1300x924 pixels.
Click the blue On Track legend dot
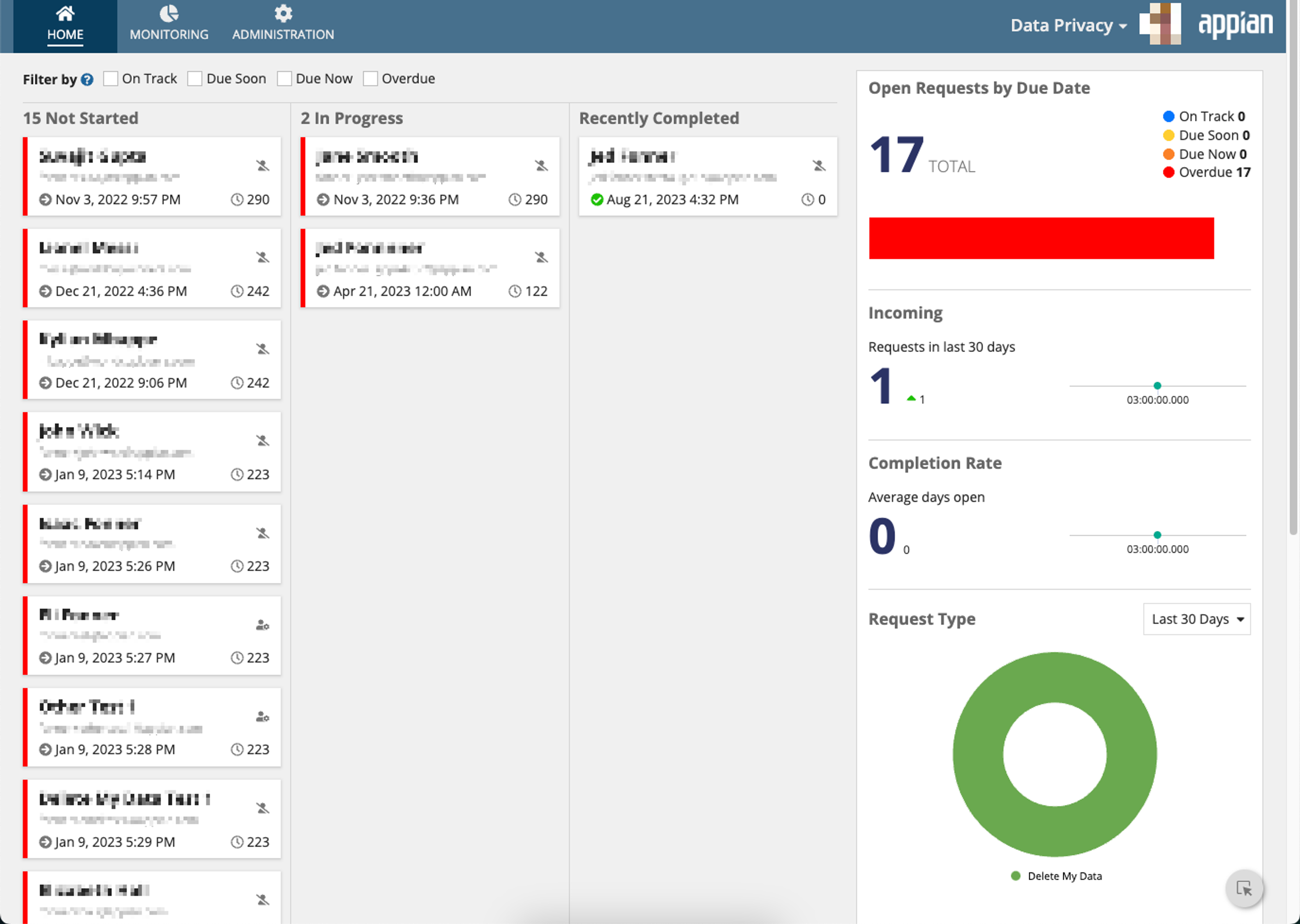(x=1169, y=116)
